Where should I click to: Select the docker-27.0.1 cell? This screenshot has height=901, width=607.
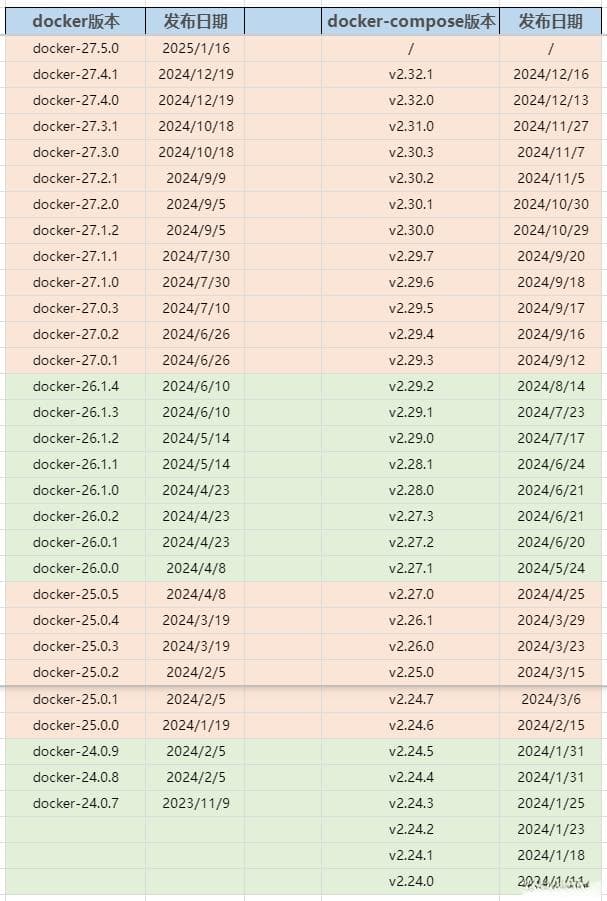(75, 360)
